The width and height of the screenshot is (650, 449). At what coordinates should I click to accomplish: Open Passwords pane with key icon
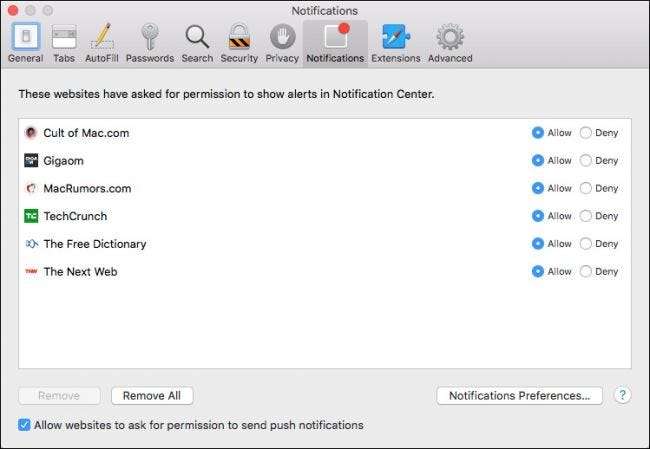(x=149, y=42)
